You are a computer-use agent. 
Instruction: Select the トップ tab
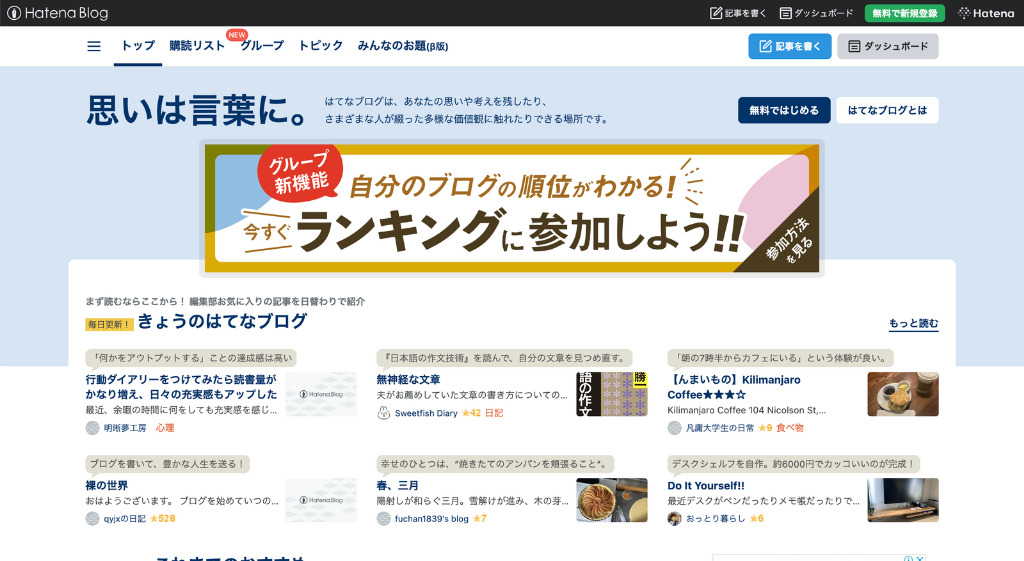pyautogui.click(x=138, y=46)
